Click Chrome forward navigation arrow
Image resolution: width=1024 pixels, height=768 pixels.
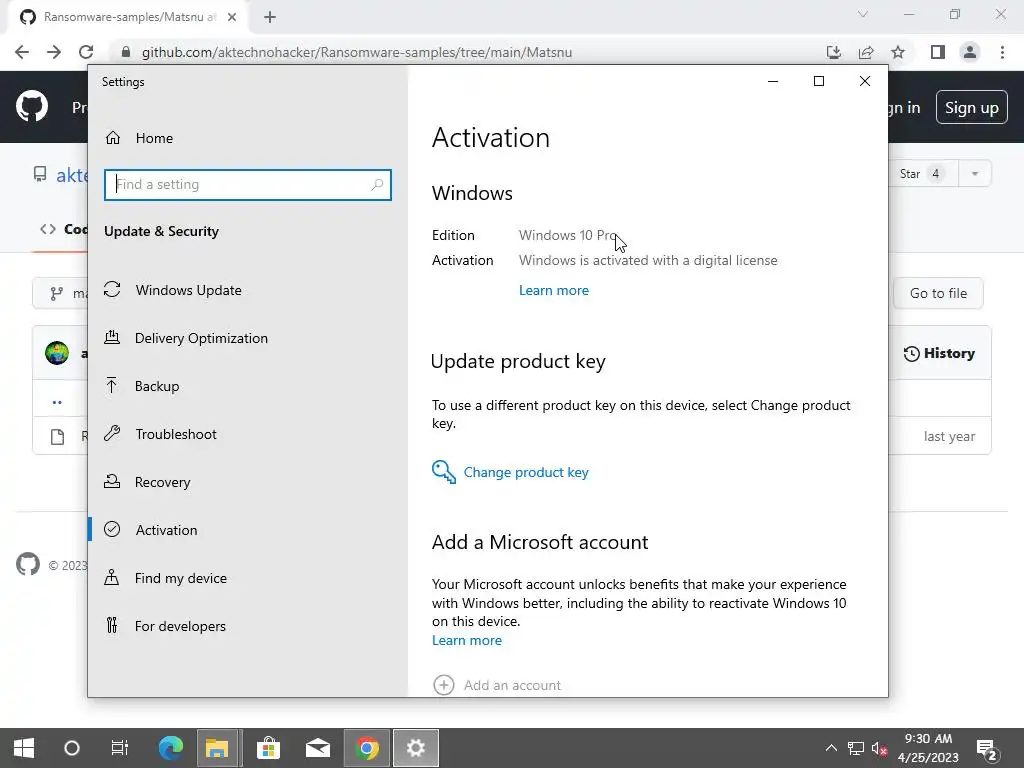pyautogui.click(x=54, y=52)
